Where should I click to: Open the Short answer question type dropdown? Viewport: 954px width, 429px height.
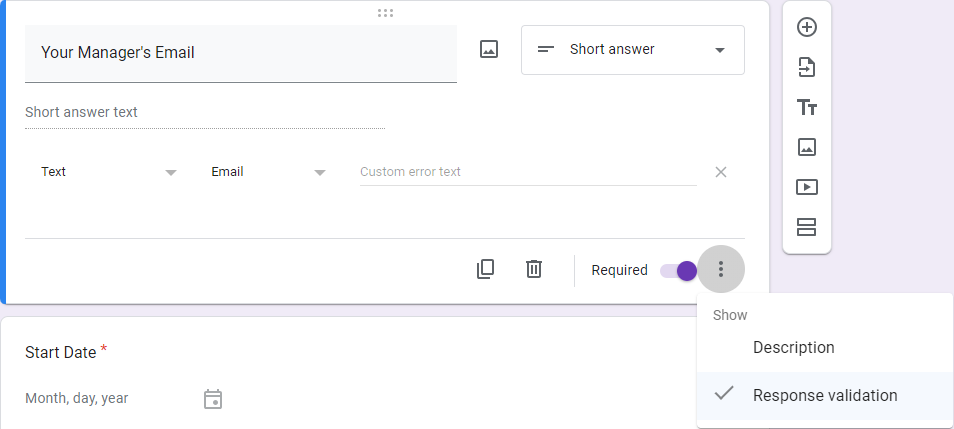tap(633, 50)
